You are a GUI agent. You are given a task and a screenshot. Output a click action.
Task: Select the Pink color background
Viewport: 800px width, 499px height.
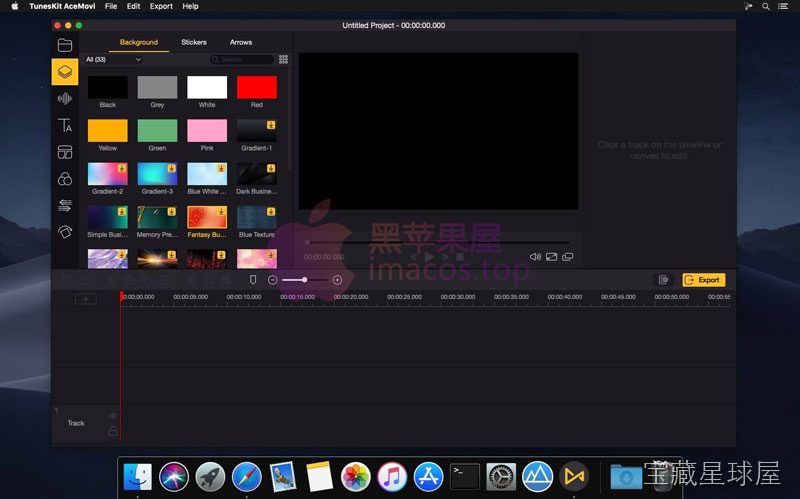207,131
